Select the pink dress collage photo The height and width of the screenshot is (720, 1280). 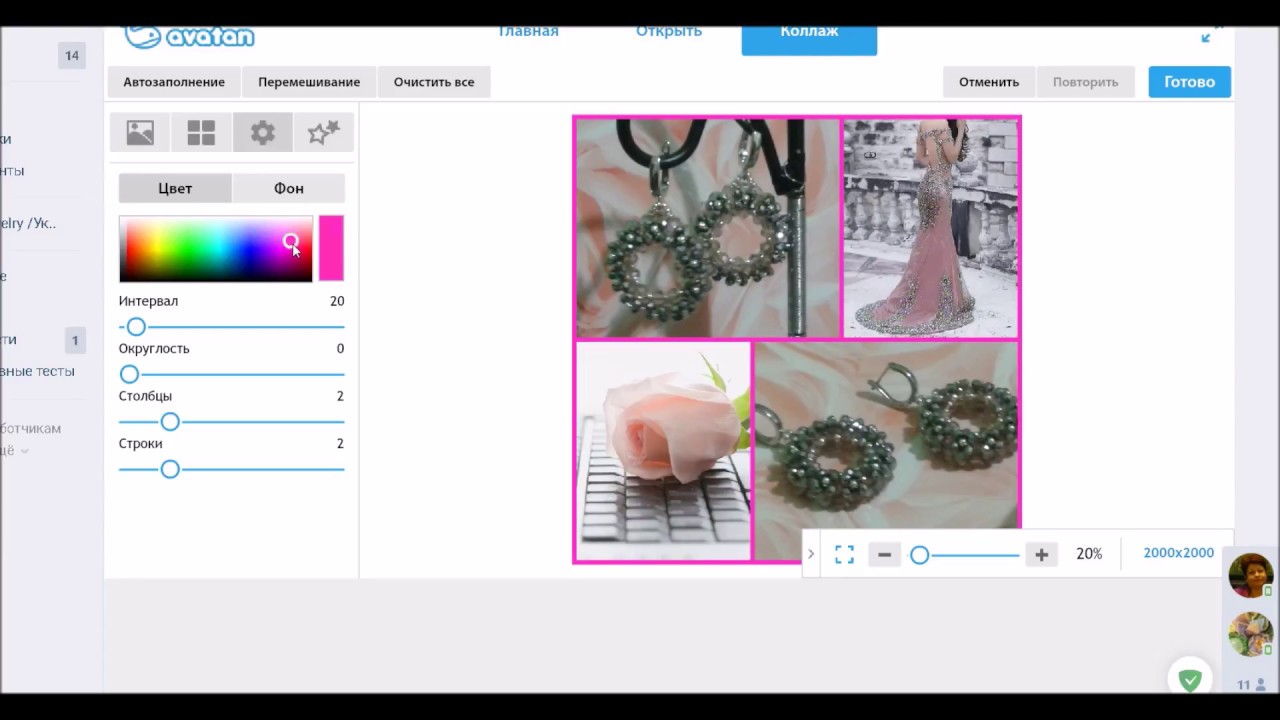930,228
